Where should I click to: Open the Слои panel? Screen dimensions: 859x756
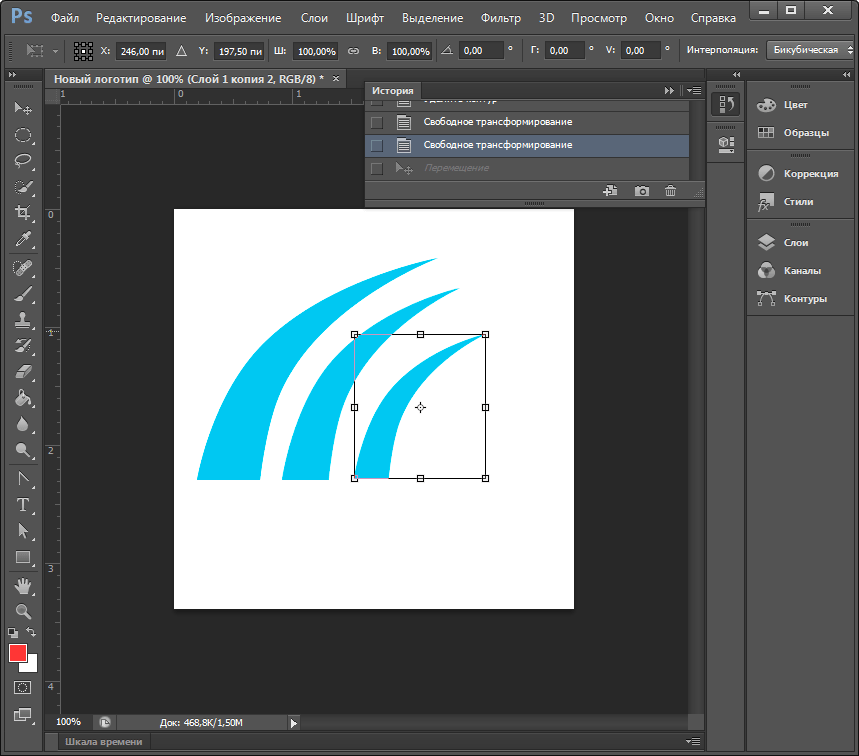pyautogui.click(x=796, y=242)
